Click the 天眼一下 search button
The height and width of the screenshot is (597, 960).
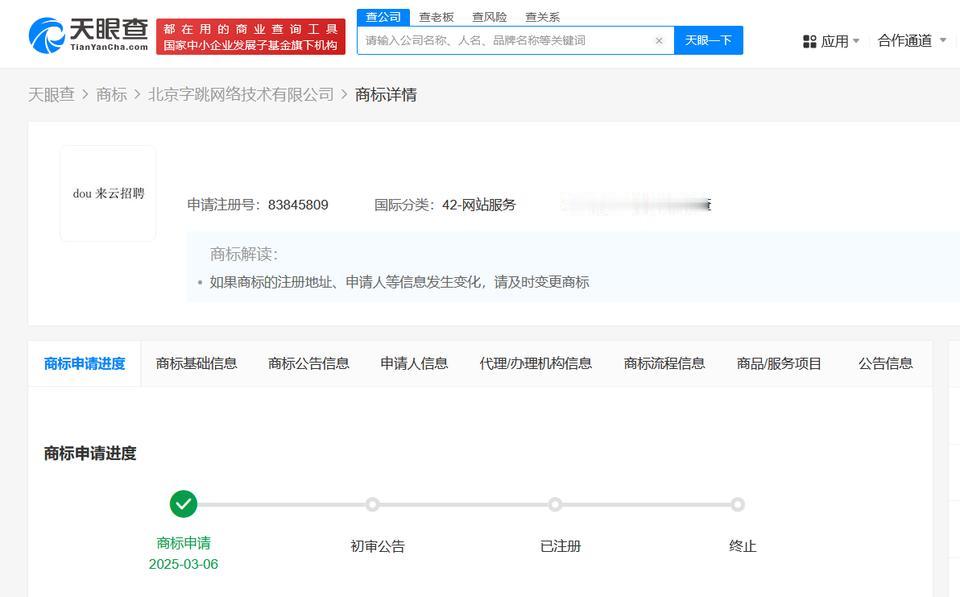pos(708,40)
